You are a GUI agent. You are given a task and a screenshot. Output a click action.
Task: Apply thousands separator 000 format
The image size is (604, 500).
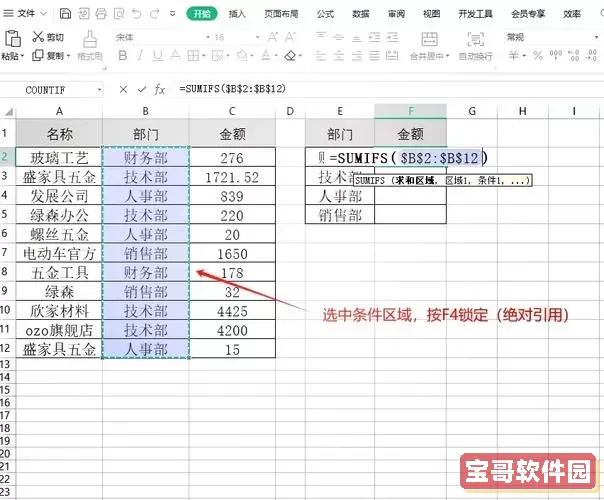555,55
